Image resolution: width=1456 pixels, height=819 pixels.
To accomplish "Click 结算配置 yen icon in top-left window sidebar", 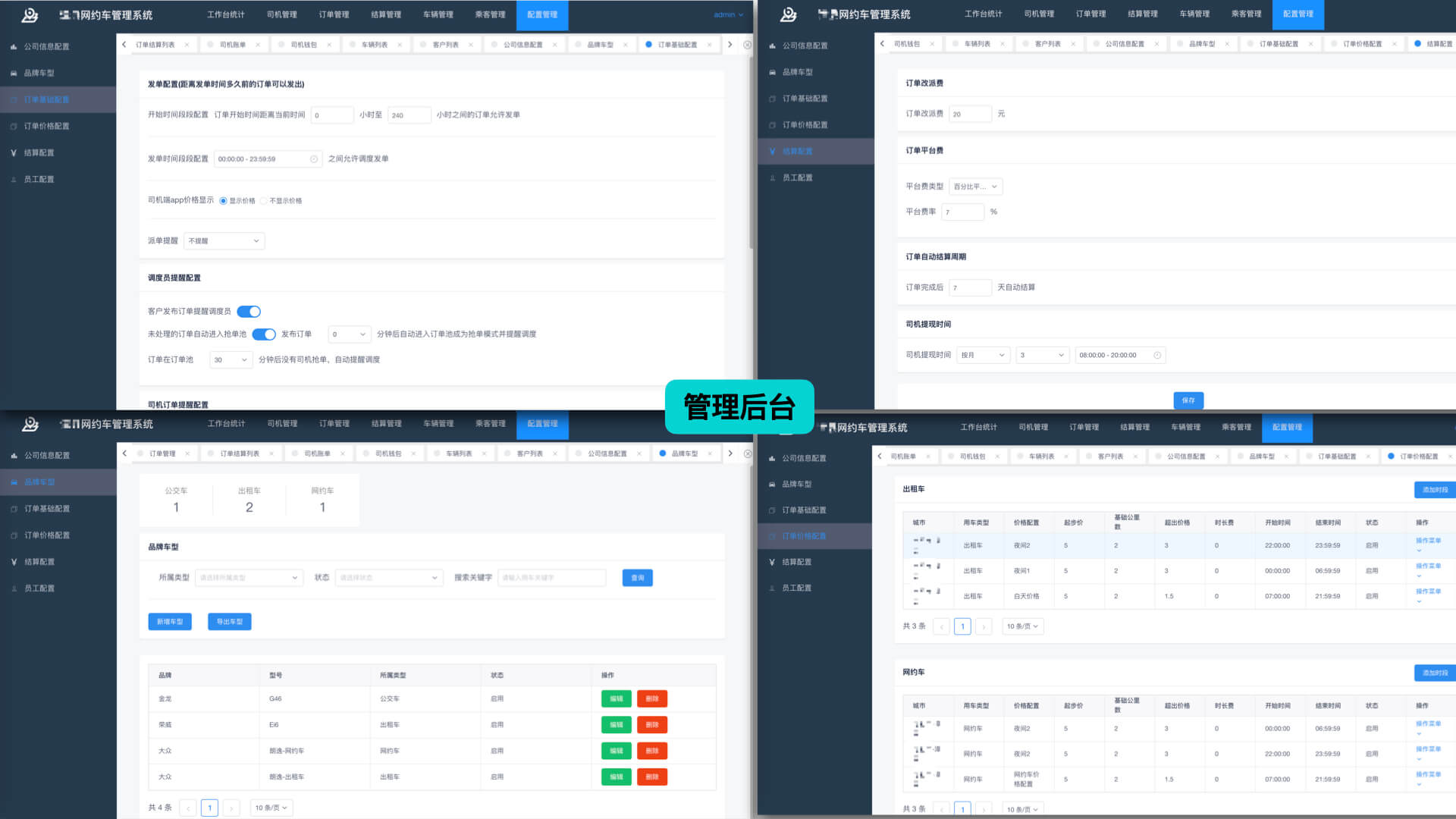I will 14,153.
